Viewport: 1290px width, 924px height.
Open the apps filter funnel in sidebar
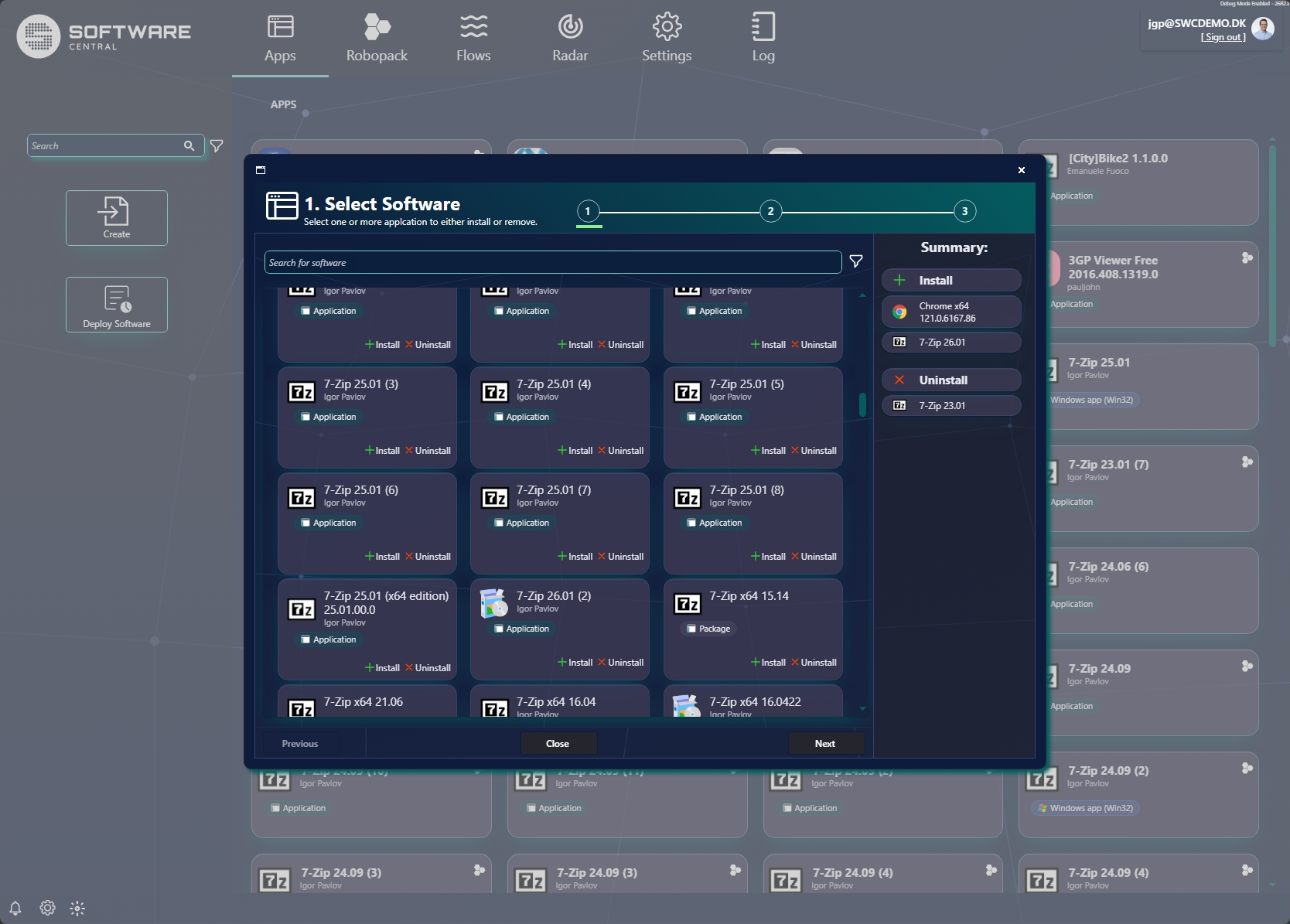[217, 145]
